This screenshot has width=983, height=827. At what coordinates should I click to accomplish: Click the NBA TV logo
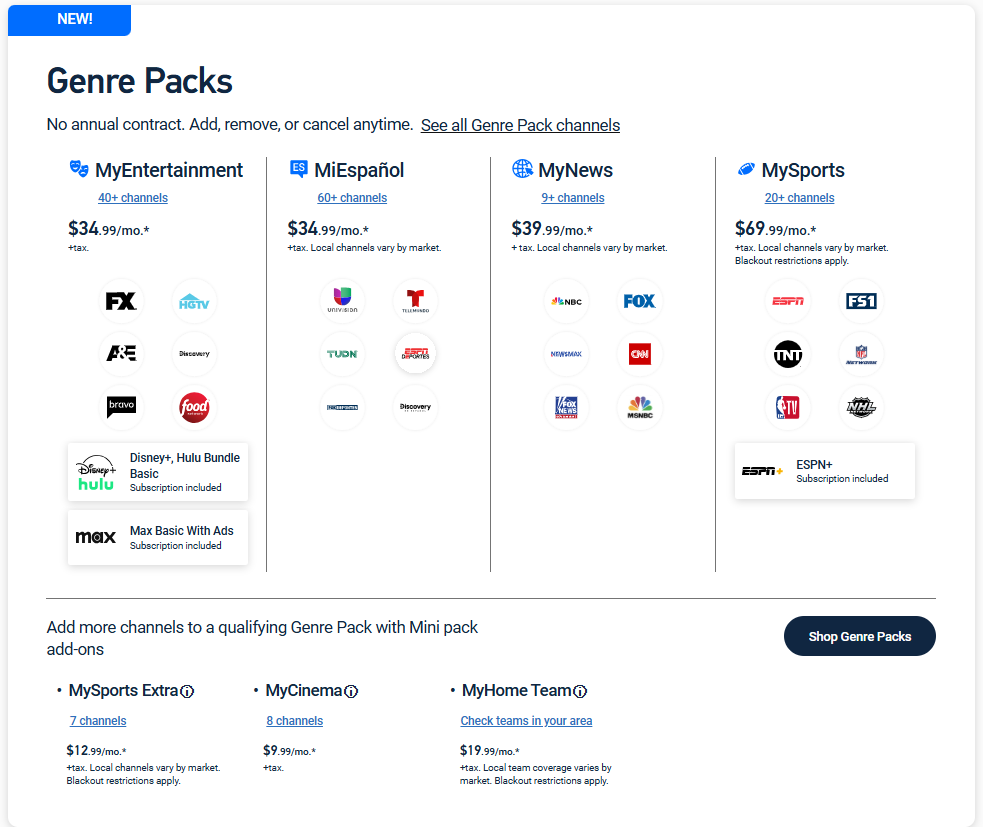(788, 407)
